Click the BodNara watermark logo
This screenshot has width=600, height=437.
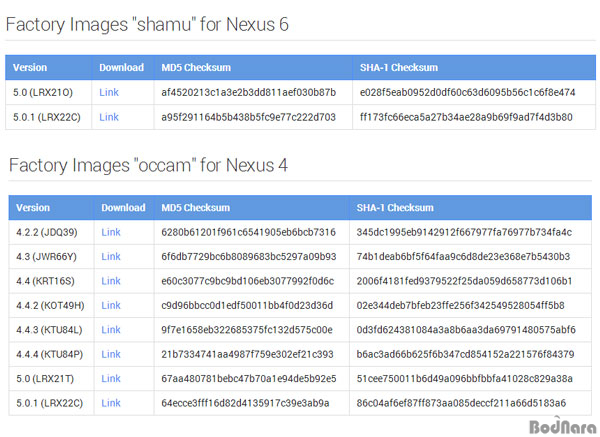pos(562,426)
